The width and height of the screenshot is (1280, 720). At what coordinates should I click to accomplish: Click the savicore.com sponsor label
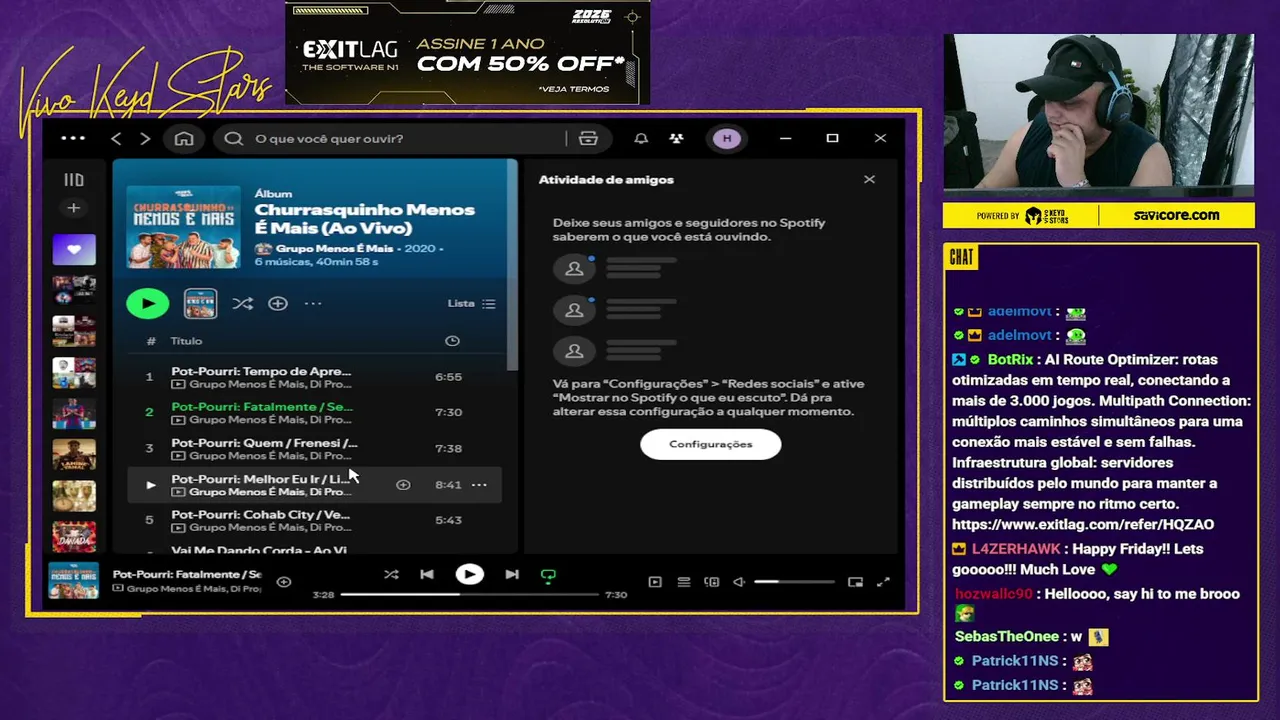1176,215
